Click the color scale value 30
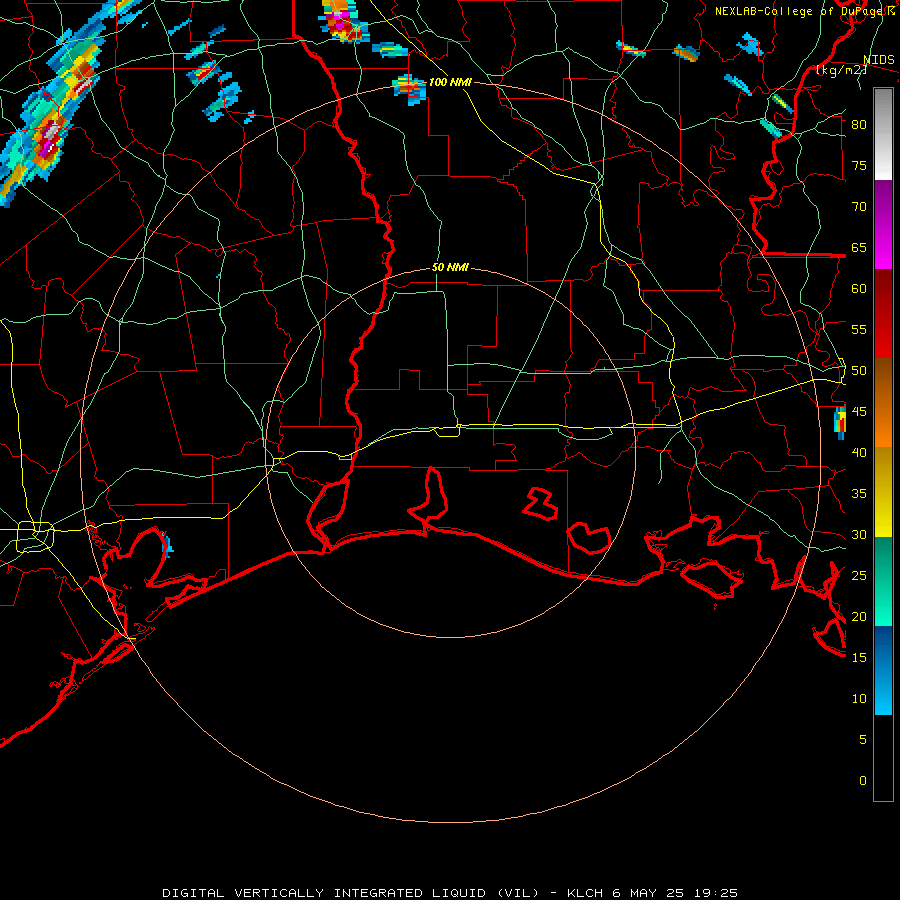 pyautogui.click(x=859, y=534)
